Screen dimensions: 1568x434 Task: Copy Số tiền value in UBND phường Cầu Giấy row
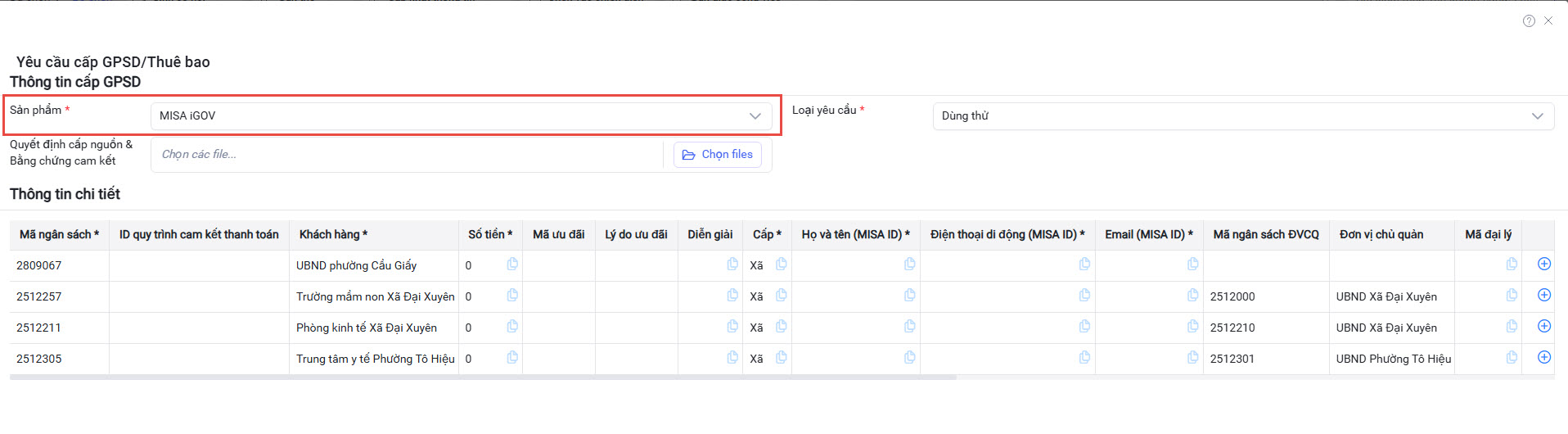click(x=512, y=264)
